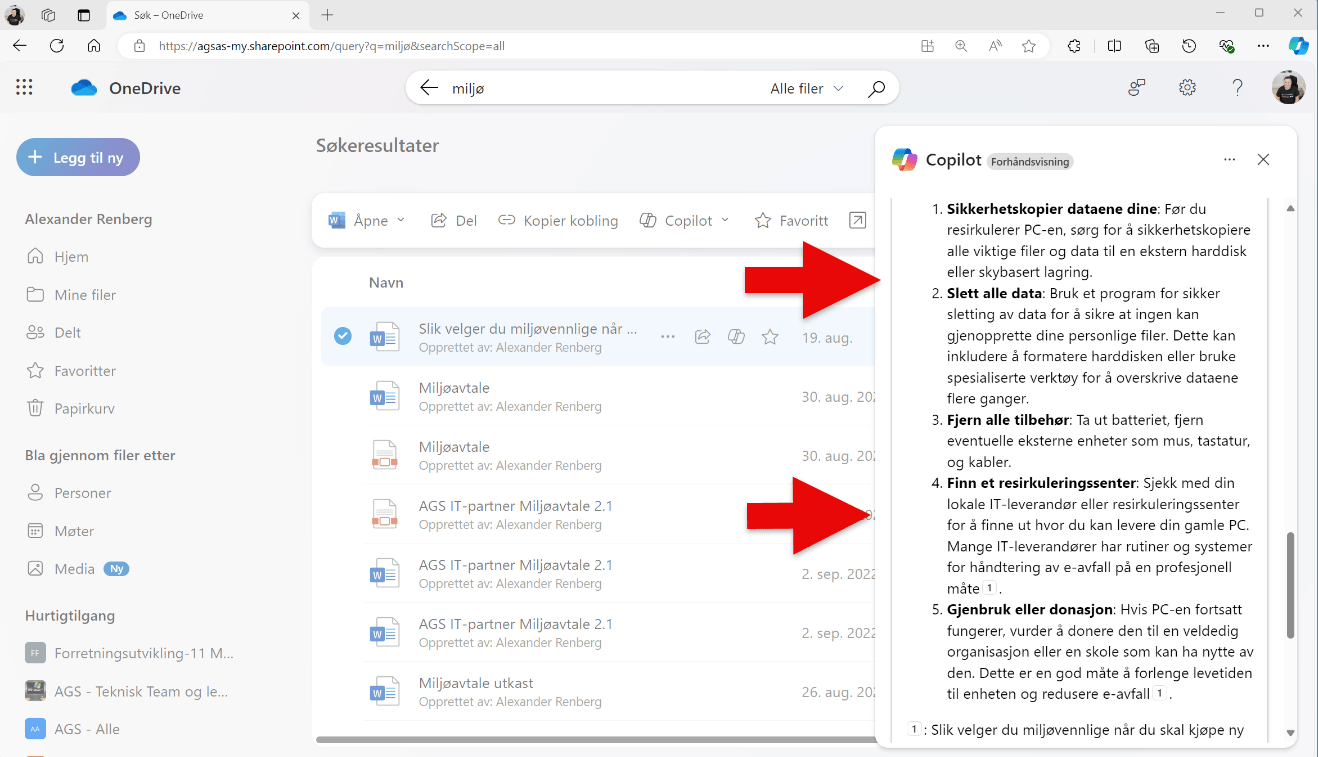Screen dimensions: 1318x757
Task: Open the OneDrive settings gear
Action: 1187,88
